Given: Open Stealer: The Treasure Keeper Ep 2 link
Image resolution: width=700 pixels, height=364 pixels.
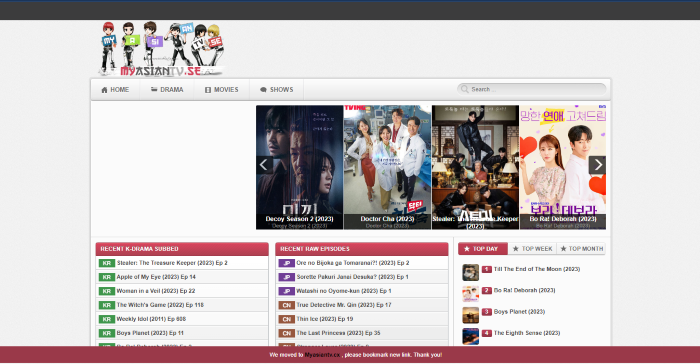Looking at the screenshot, I should (x=172, y=263).
